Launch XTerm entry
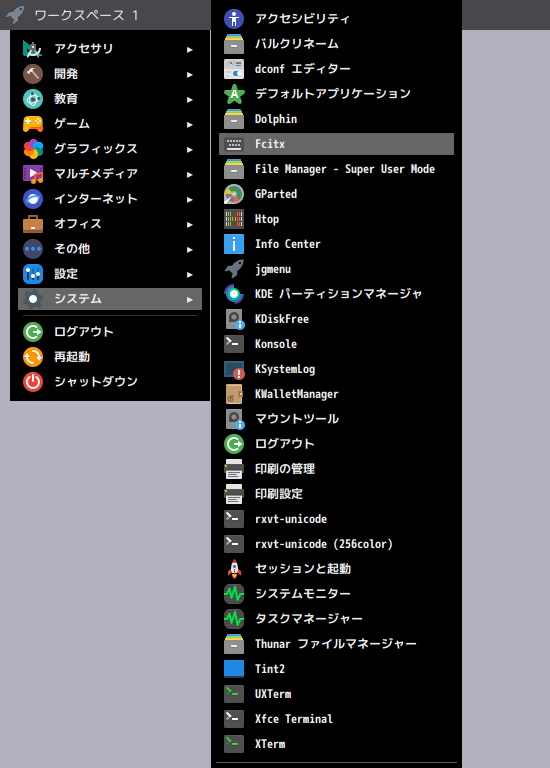 (x=336, y=744)
